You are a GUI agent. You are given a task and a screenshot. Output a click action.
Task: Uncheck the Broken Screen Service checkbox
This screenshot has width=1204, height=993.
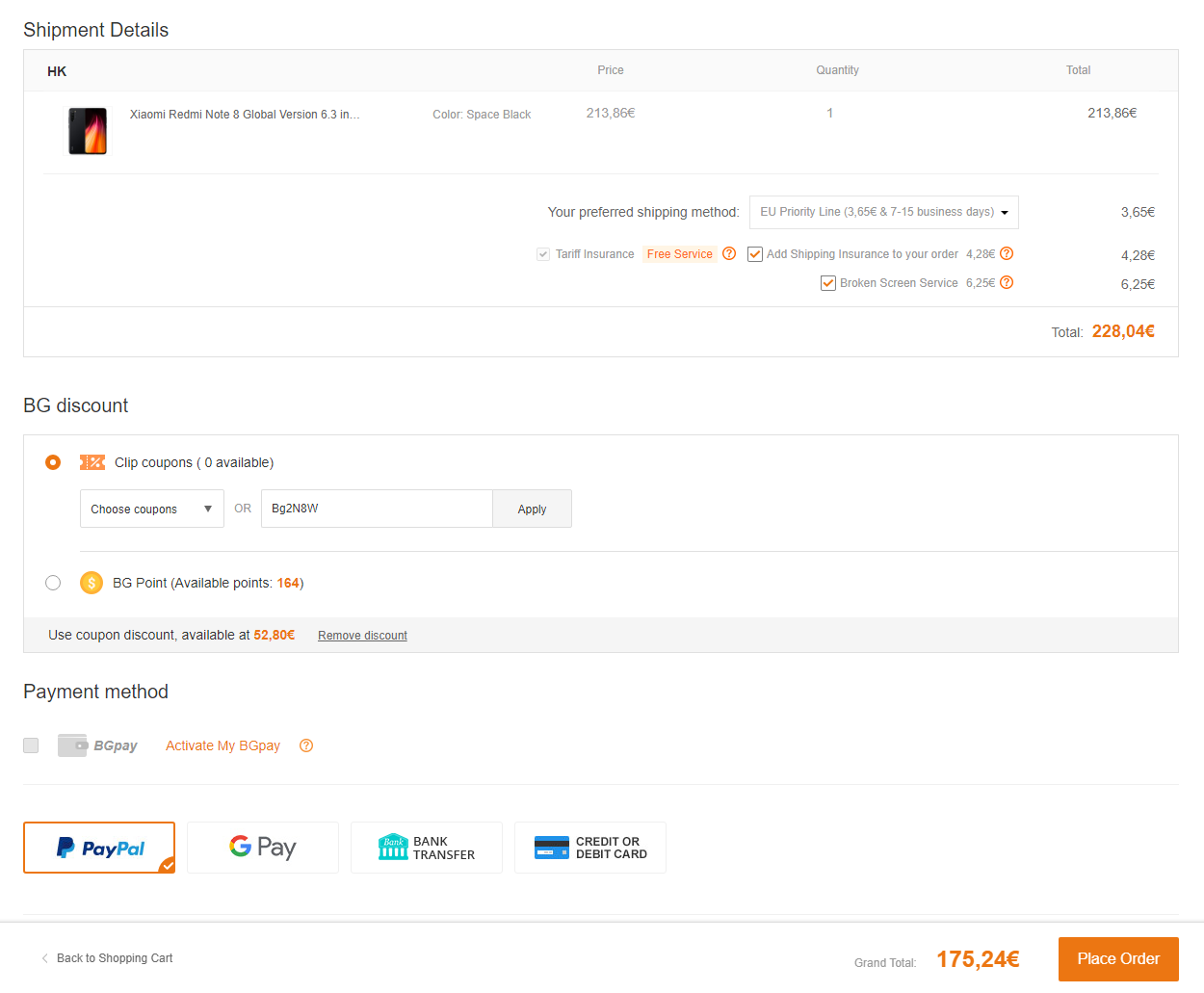(828, 283)
